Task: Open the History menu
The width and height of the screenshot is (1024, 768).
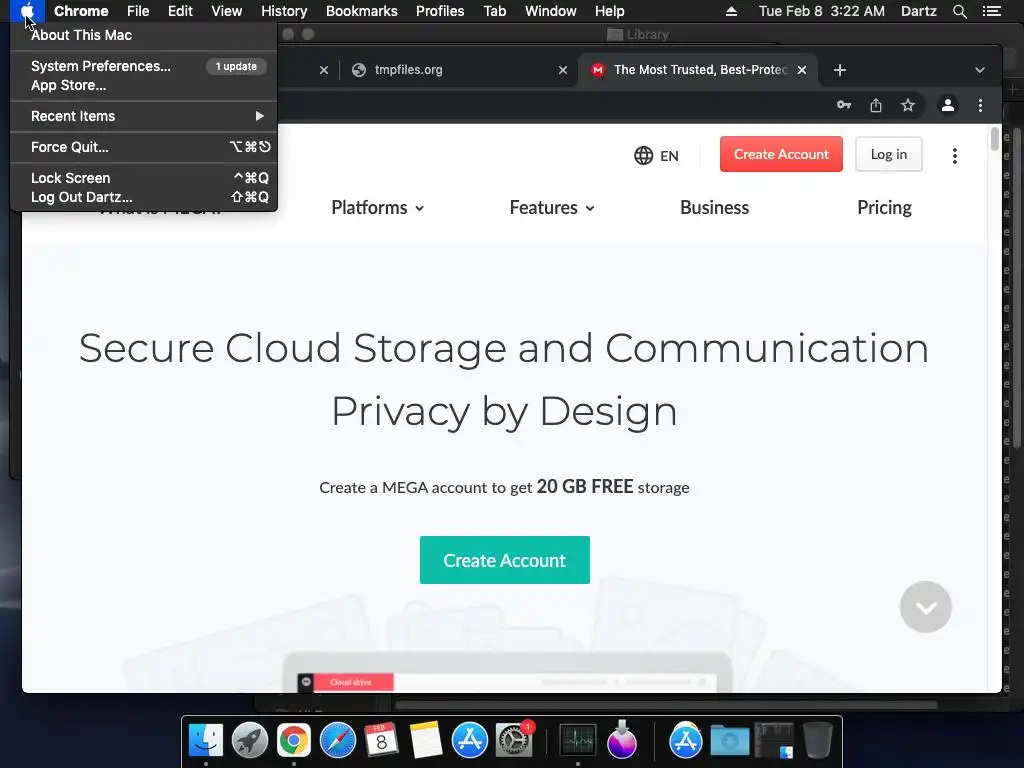Action: coord(284,11)
